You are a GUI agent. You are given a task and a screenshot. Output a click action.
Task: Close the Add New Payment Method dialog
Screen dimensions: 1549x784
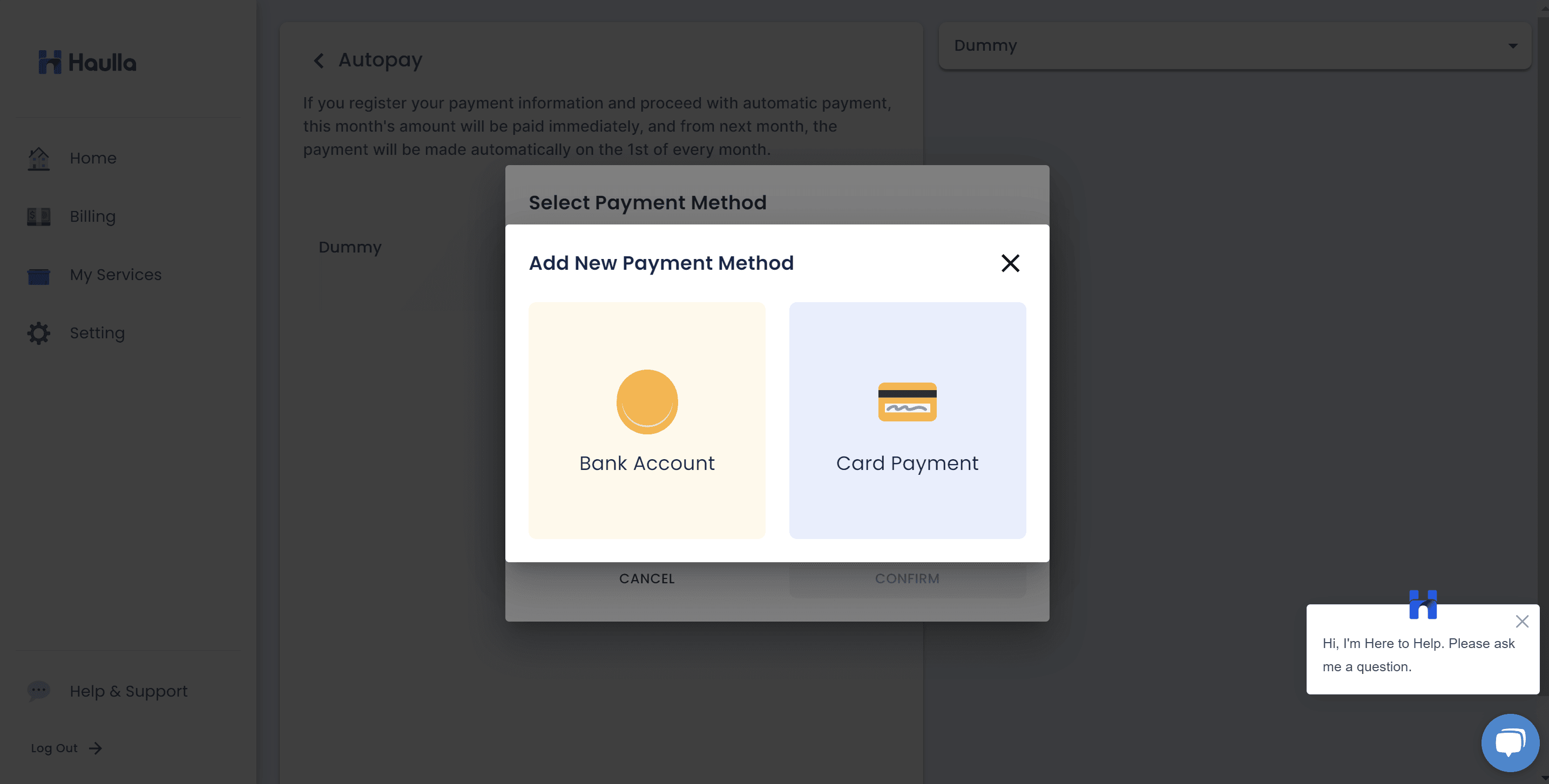click(x=1010, y=263)
